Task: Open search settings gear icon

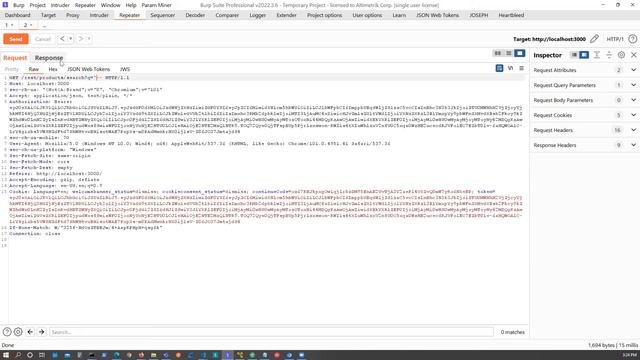Action: (18, 332)
